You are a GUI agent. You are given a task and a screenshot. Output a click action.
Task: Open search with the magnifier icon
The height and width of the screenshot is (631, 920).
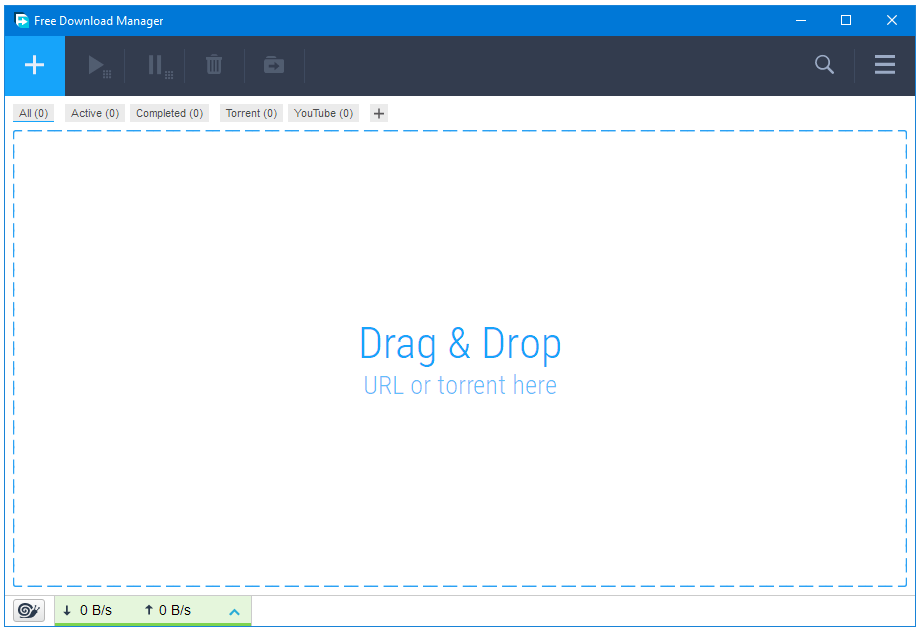824,65
